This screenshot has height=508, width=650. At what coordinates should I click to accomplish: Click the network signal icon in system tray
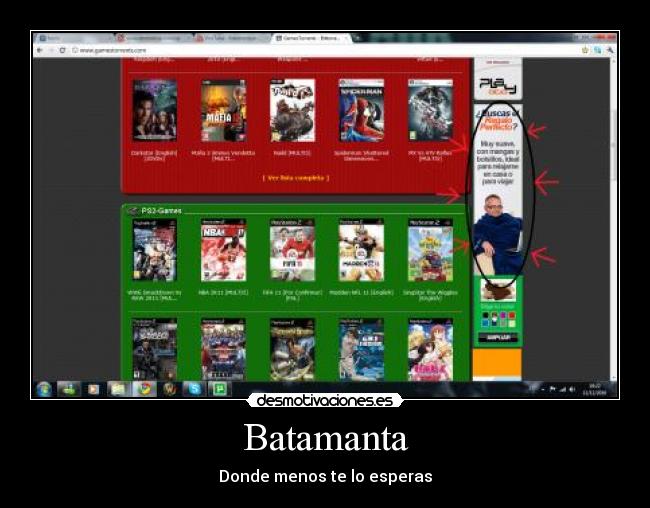[563, 389]
